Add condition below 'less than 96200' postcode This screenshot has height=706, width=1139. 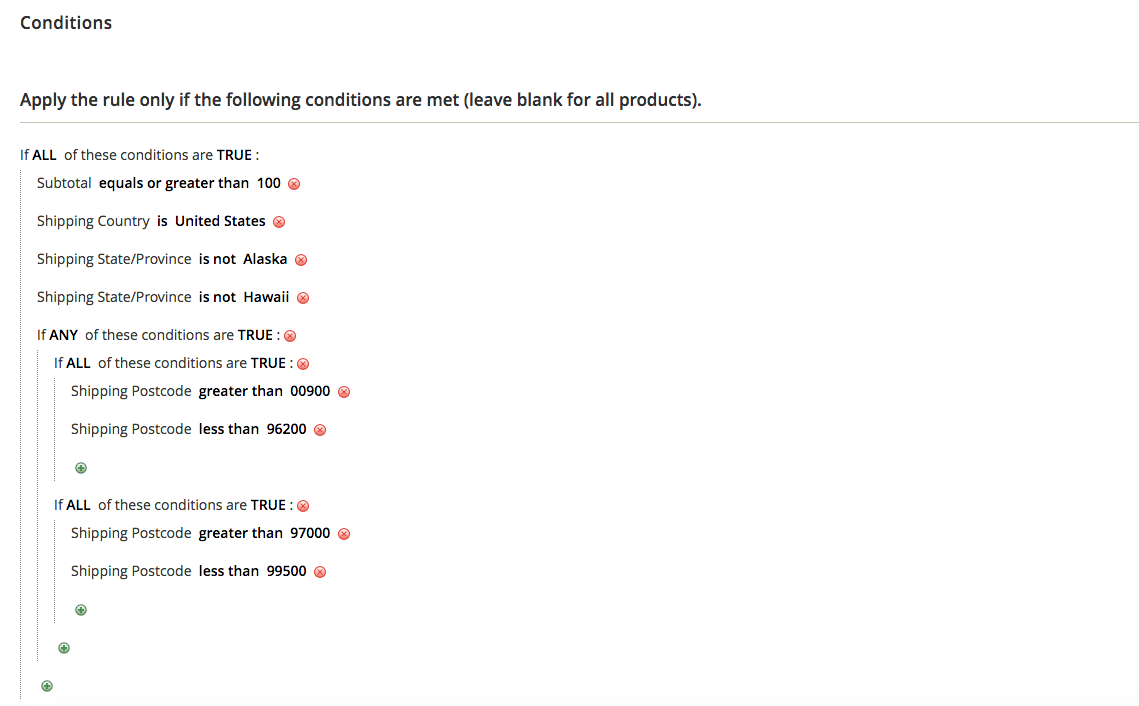click(x=81, y=467)
